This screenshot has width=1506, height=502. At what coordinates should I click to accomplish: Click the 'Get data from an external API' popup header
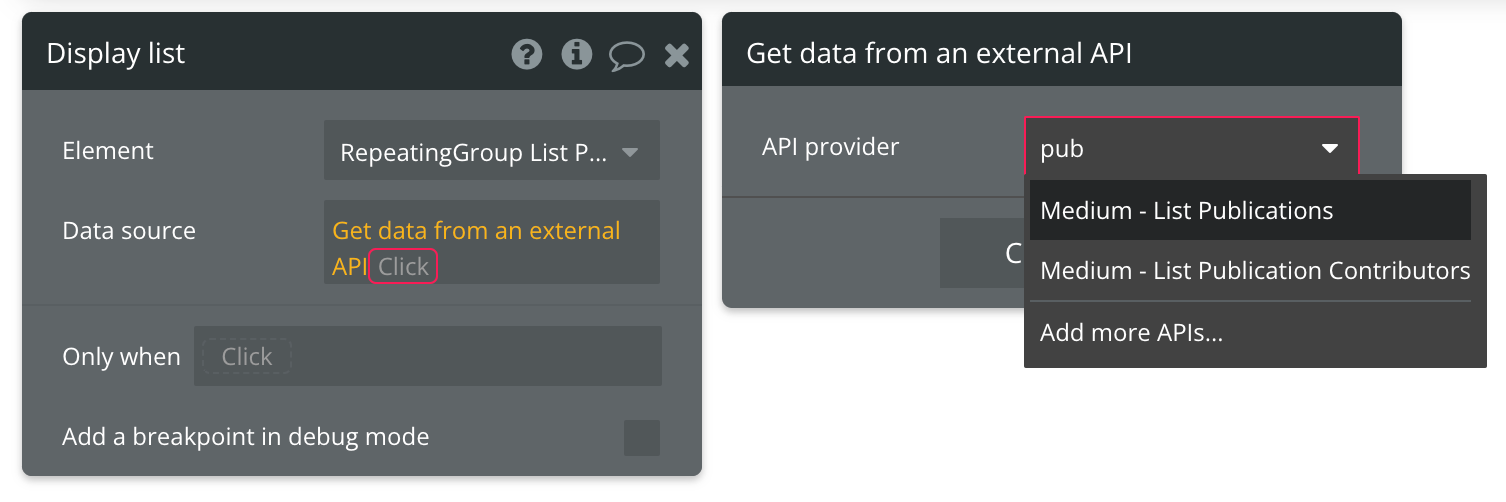point(939,54)
